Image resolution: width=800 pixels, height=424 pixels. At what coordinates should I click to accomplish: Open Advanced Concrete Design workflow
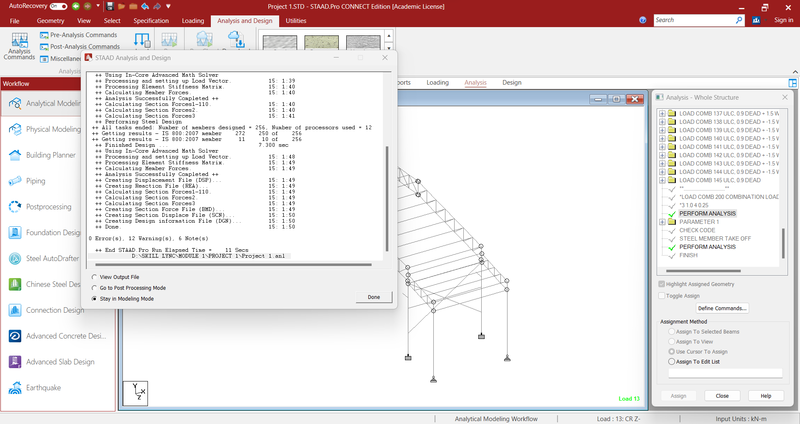coord(58,336)
